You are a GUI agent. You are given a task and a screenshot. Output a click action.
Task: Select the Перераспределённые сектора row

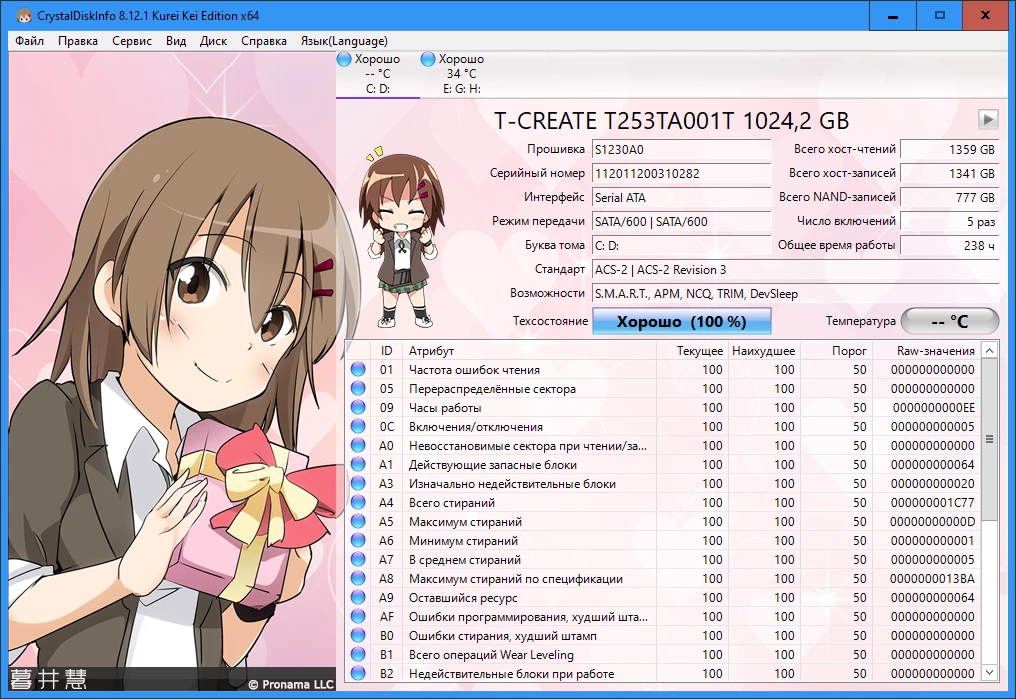point(664,388)
